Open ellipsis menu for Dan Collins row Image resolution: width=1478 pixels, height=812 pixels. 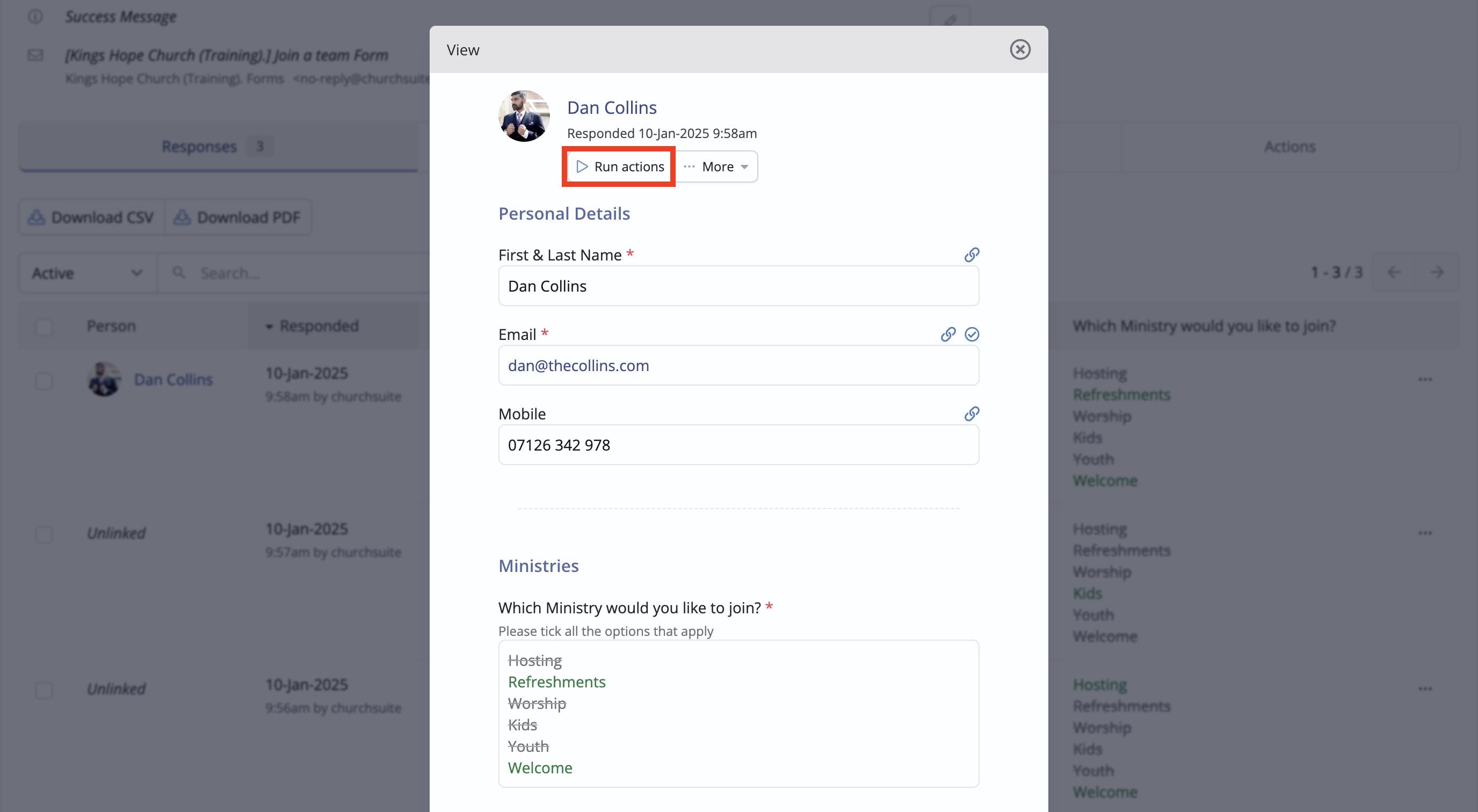pos(1425,379)
